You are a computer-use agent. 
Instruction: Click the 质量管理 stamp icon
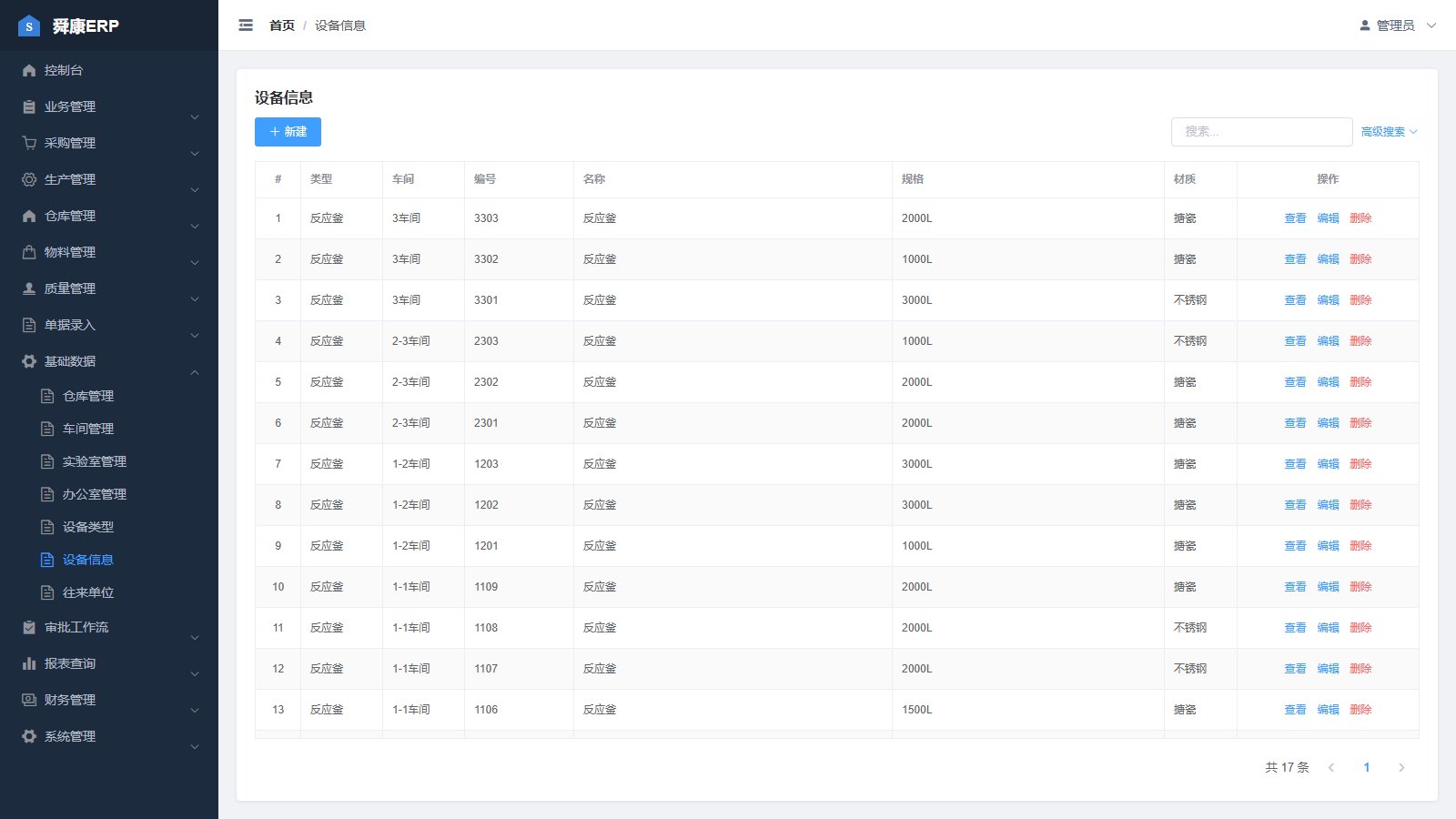point(29,288)
